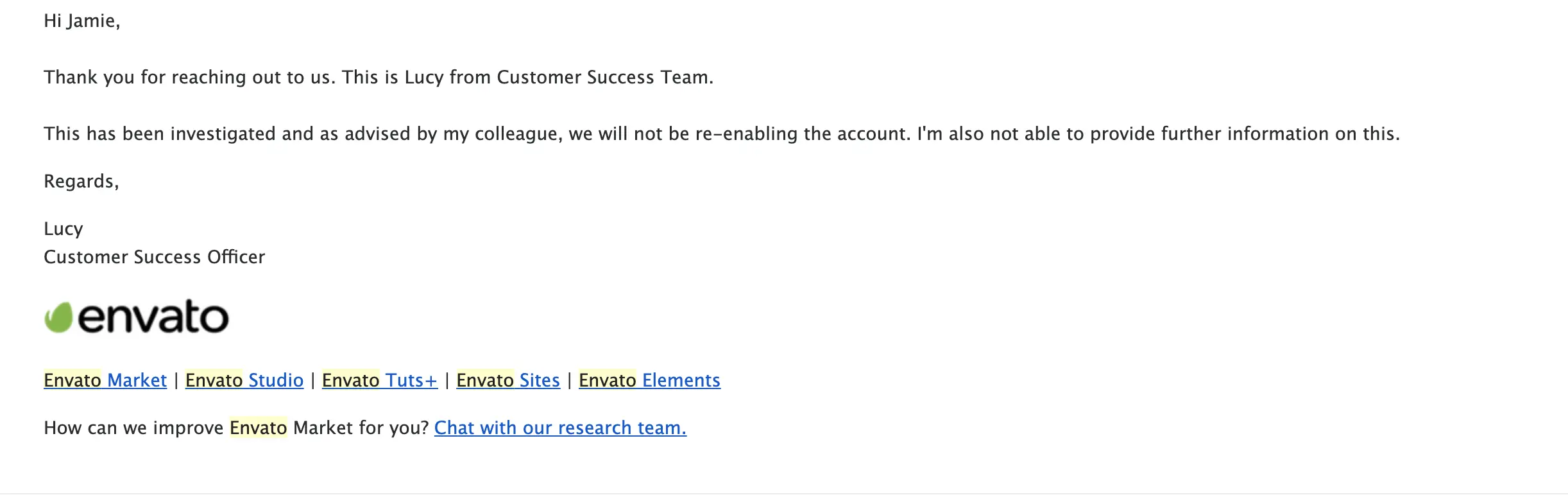Click Chat with our research team link
The width and height of the screenshot is (1568, 497).
tap(560, 428)
